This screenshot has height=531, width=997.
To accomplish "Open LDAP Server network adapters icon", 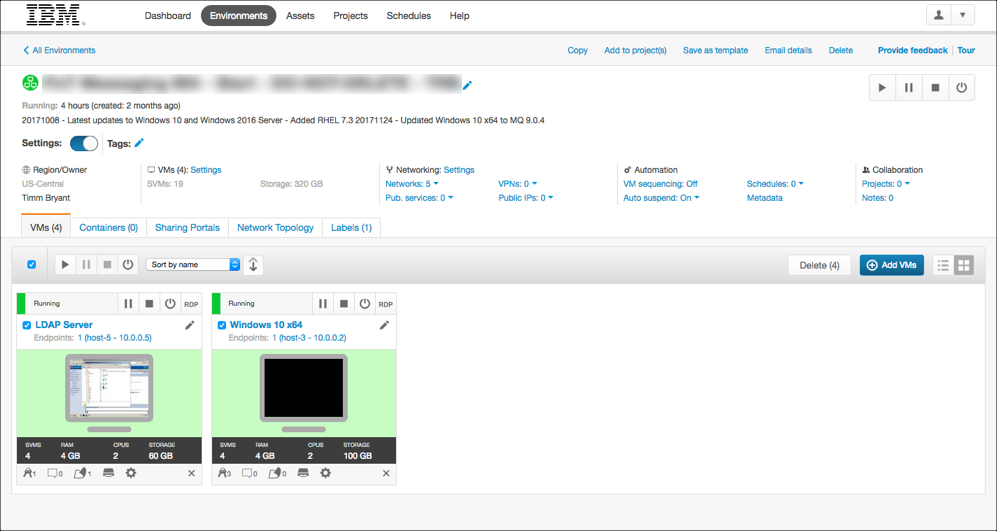I will pyautogui.click(x=30, y=473).
